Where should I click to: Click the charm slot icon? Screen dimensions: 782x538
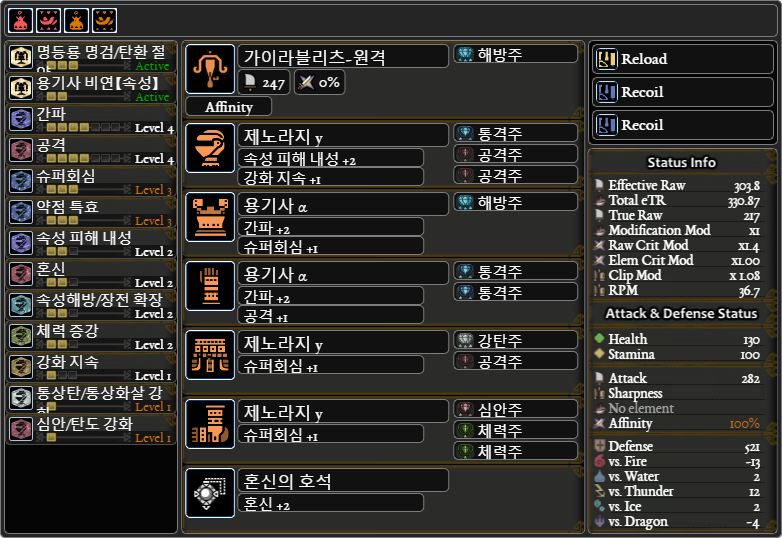210,493
